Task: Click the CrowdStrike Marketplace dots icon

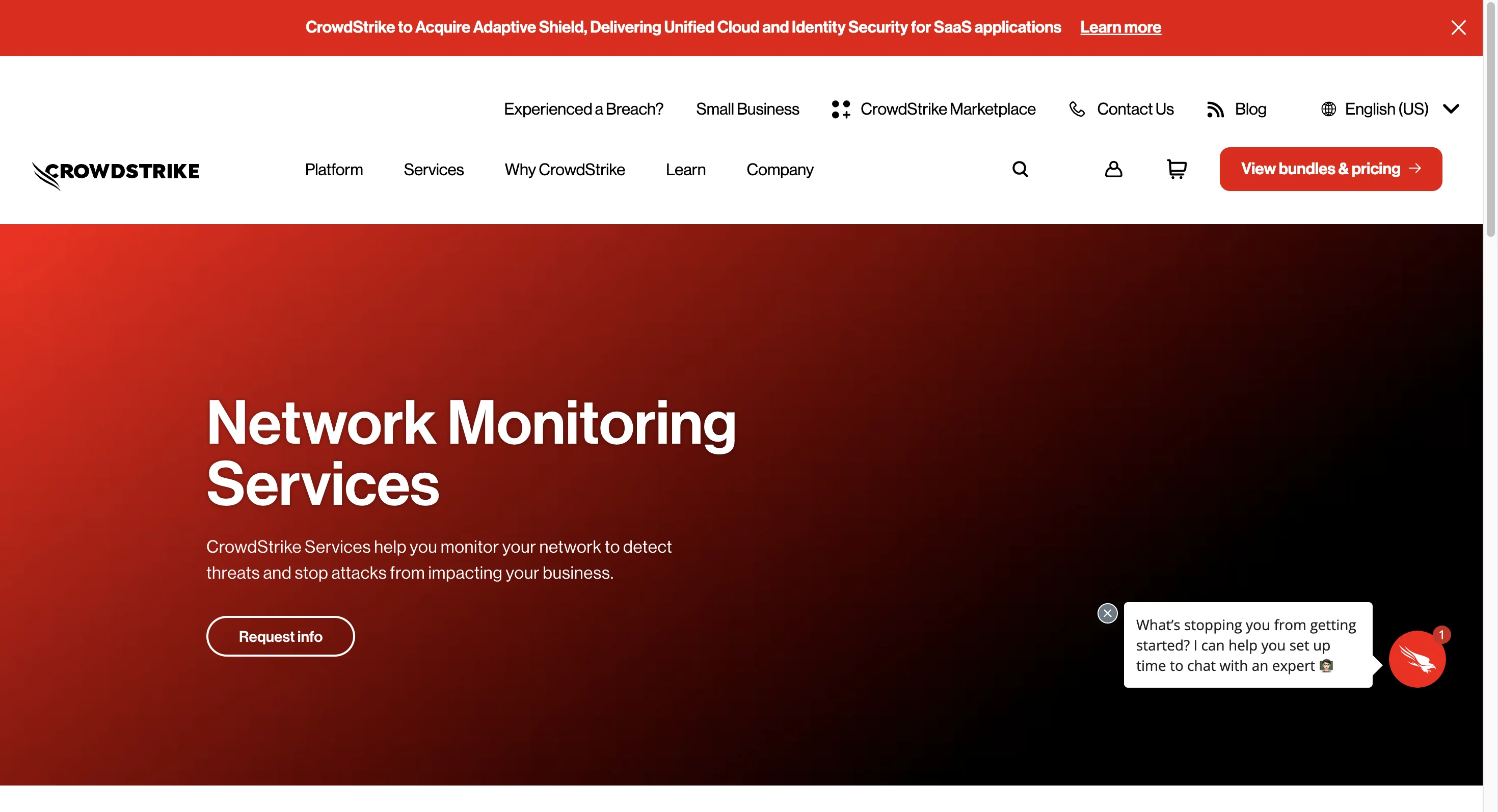Action: (x=841, y=109)
